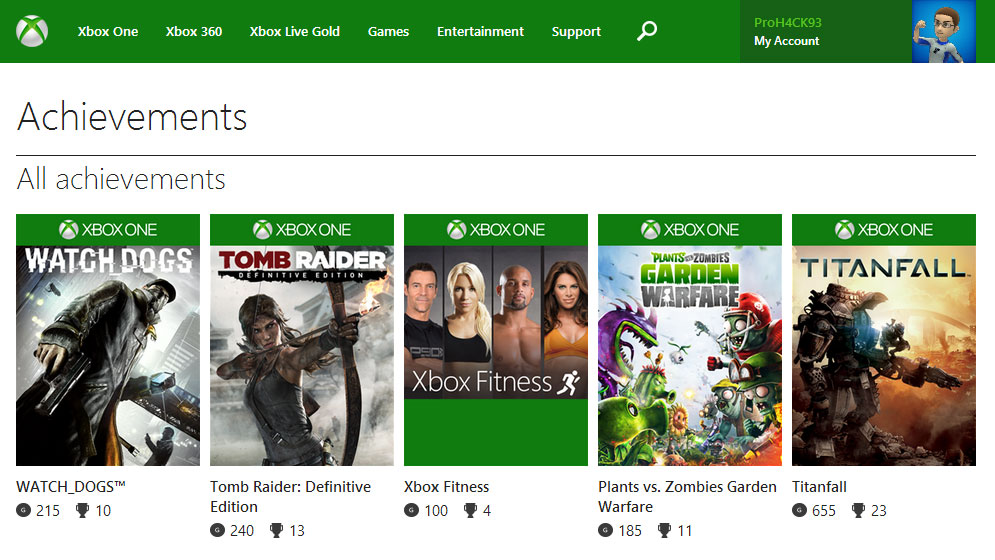
Task: Click Xbox One banner above Titanfall cover
Action: coord(884,230)
